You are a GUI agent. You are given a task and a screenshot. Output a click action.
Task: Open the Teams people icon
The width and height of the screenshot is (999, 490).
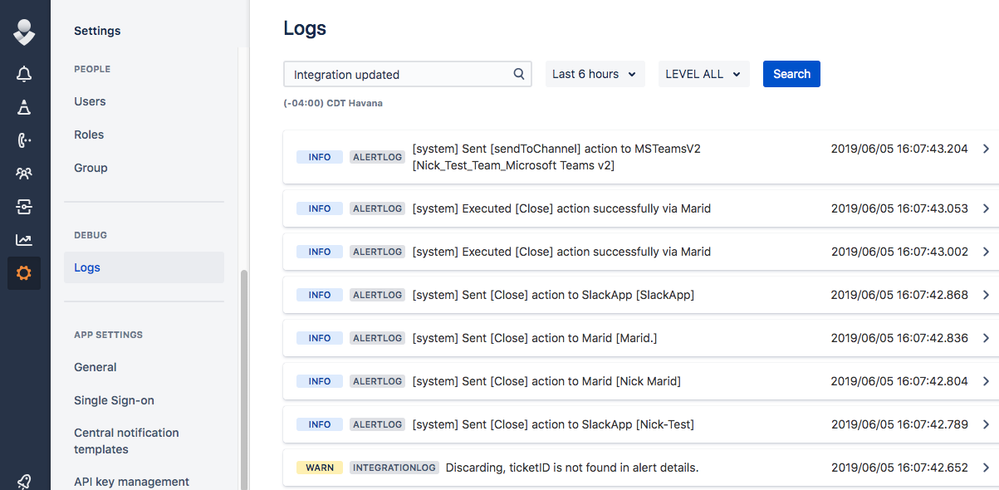[24, 173]
